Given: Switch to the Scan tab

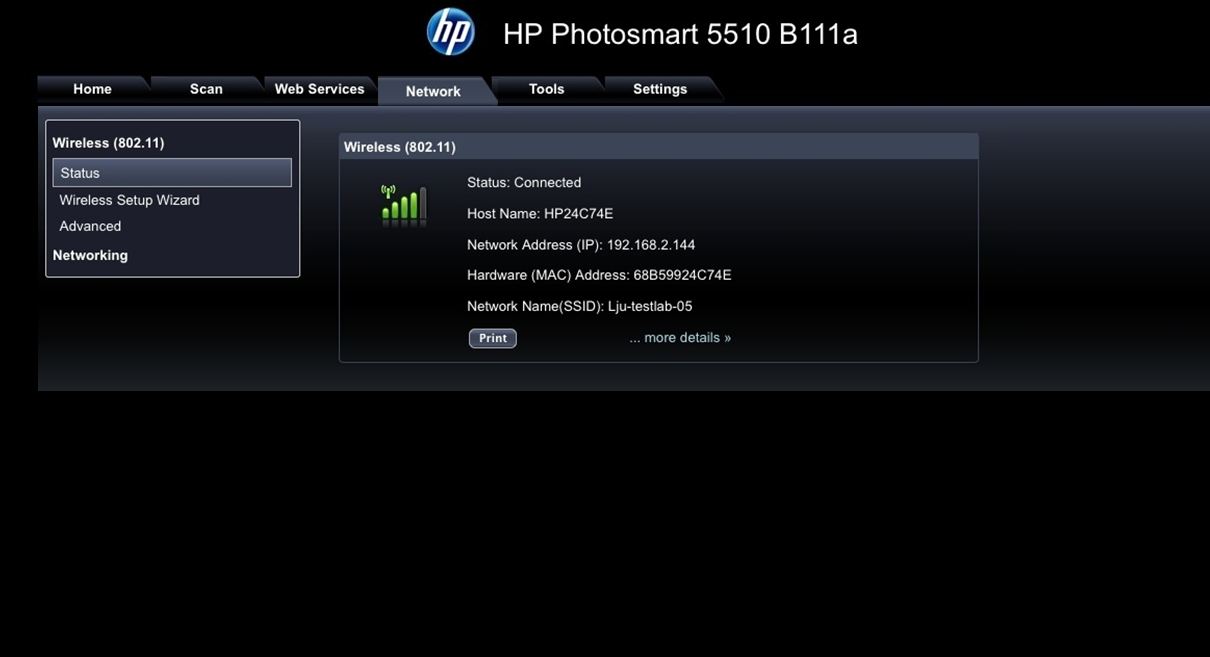Looking at the screenshot, I should click(x=206, y=89).
